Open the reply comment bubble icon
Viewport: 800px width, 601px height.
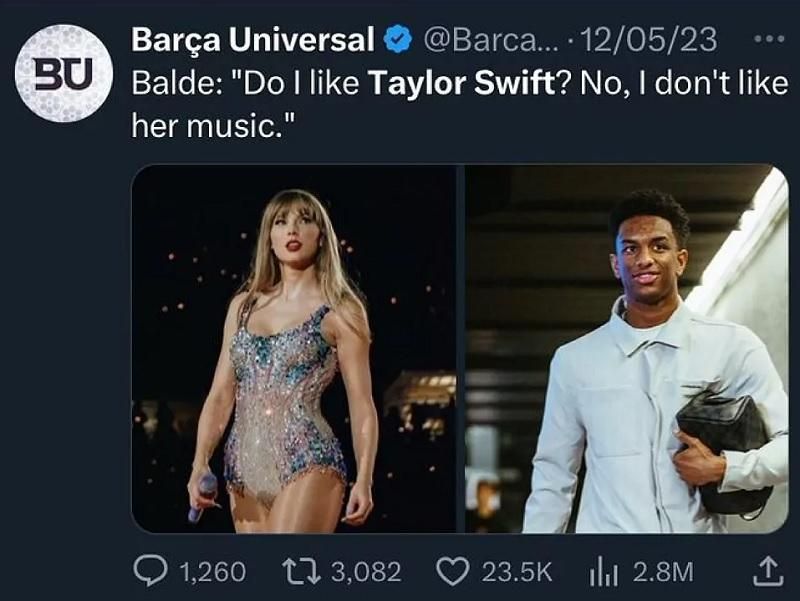tap(151, 571)
